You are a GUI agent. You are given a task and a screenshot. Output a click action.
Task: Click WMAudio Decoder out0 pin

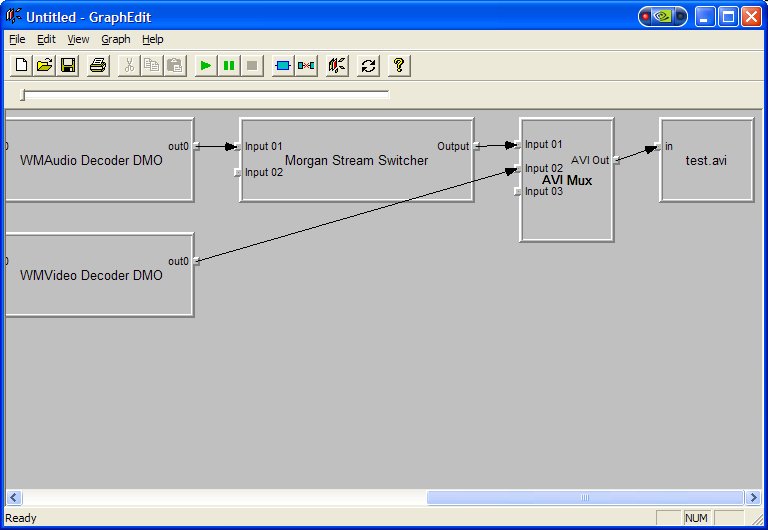[196, 146]
